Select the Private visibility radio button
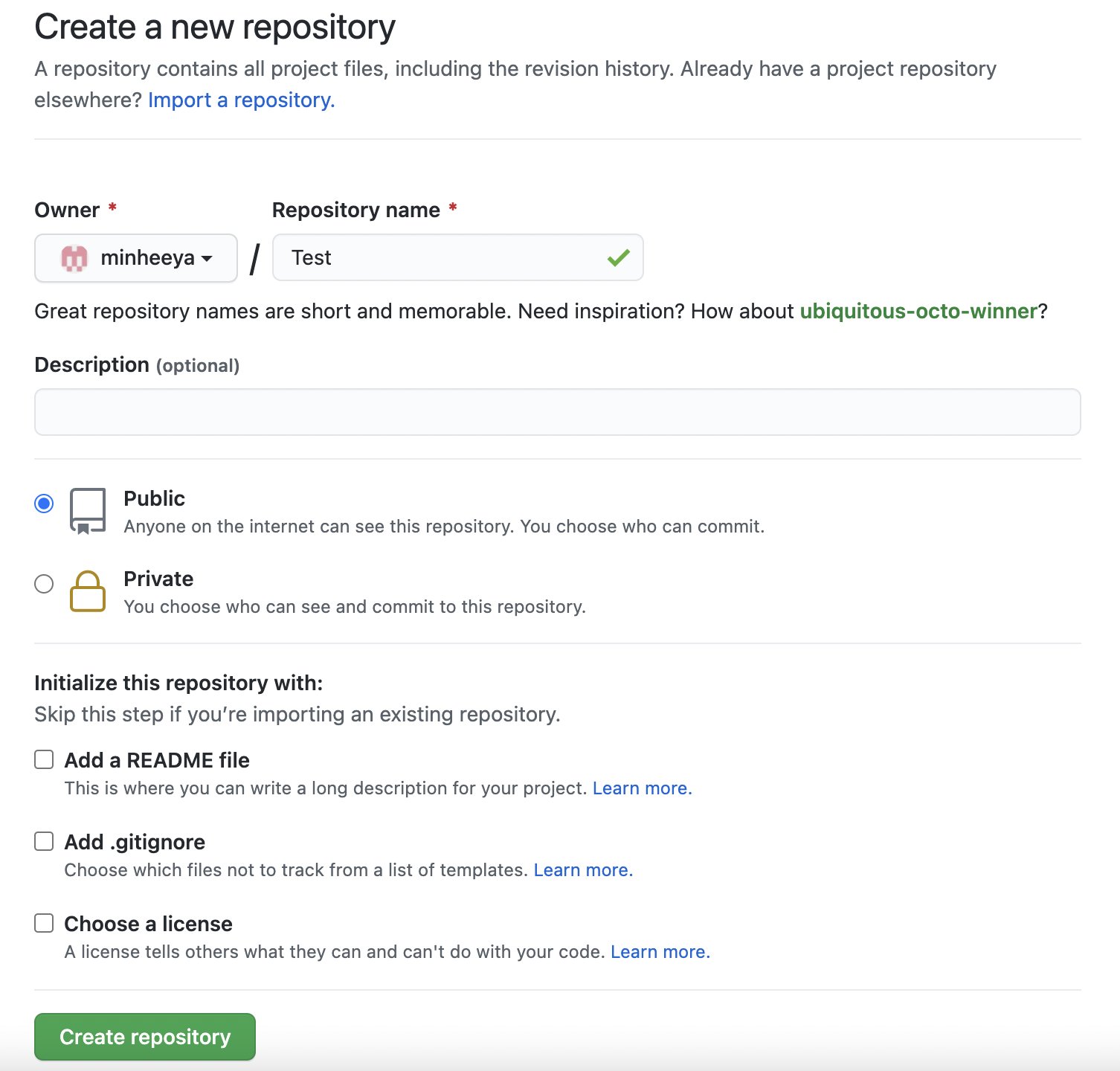Viewport: 1120px width, 1071px height. [44, 584]
